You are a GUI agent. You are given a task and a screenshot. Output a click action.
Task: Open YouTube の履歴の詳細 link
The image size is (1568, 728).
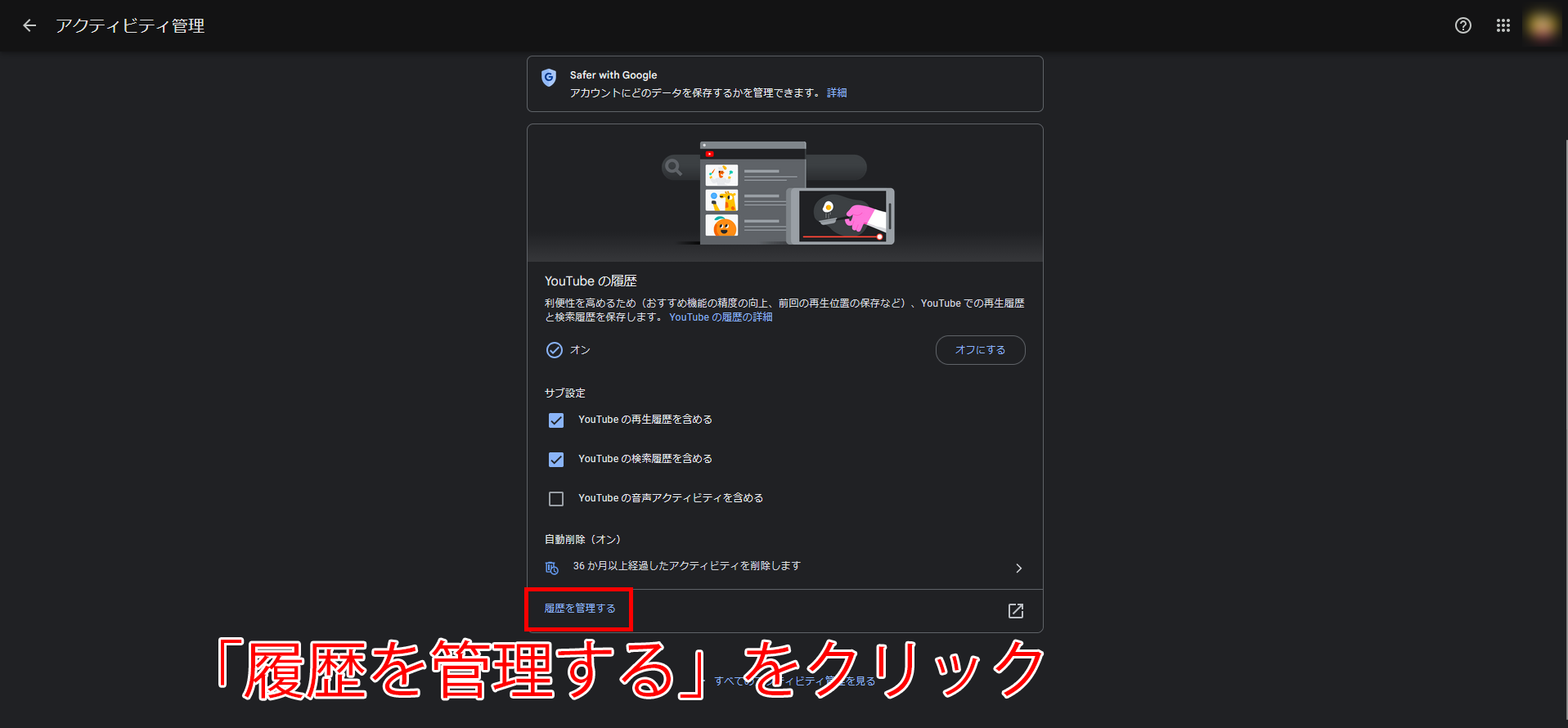tap(721, 317)
